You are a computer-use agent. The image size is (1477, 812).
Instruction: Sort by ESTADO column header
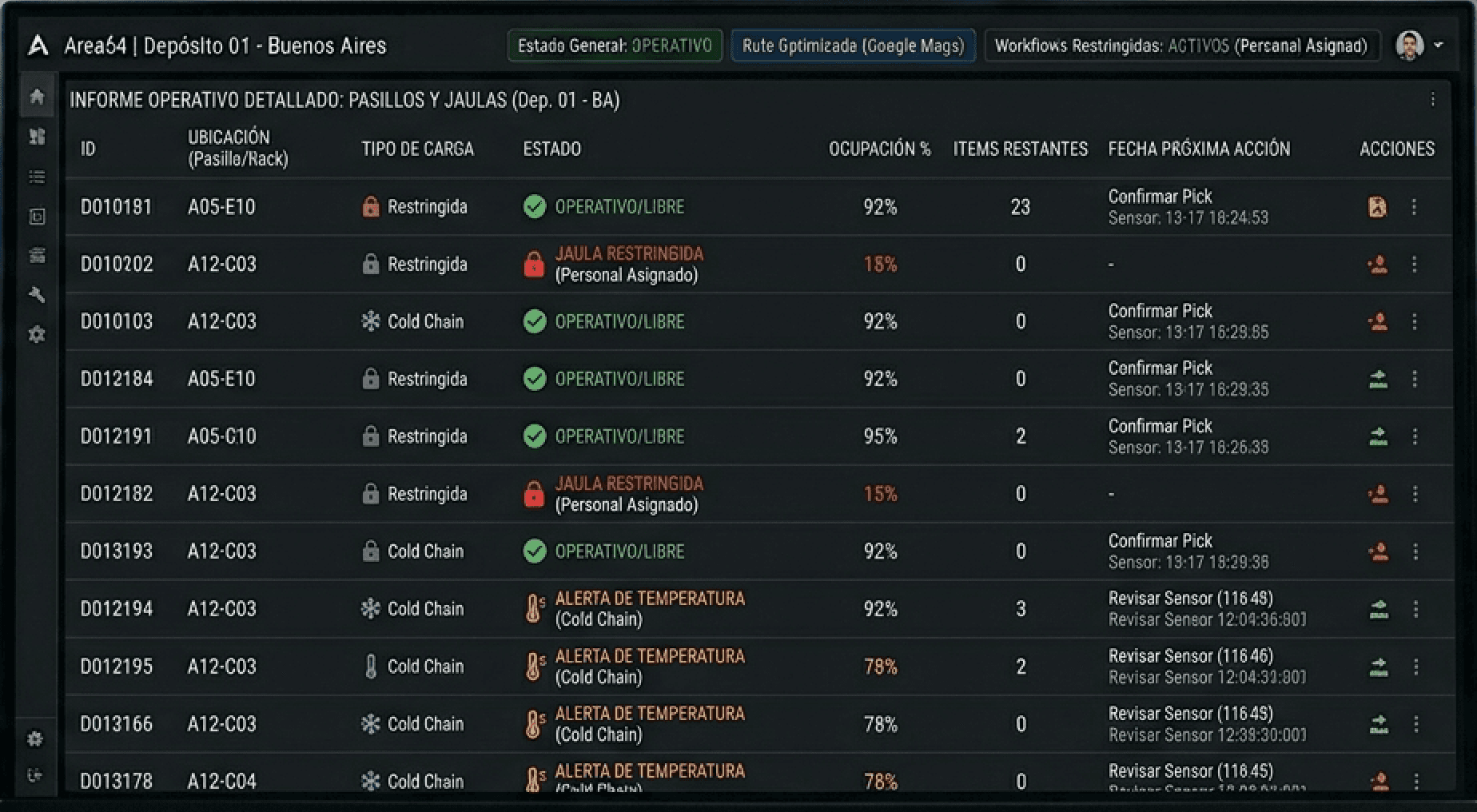point(552,149)
